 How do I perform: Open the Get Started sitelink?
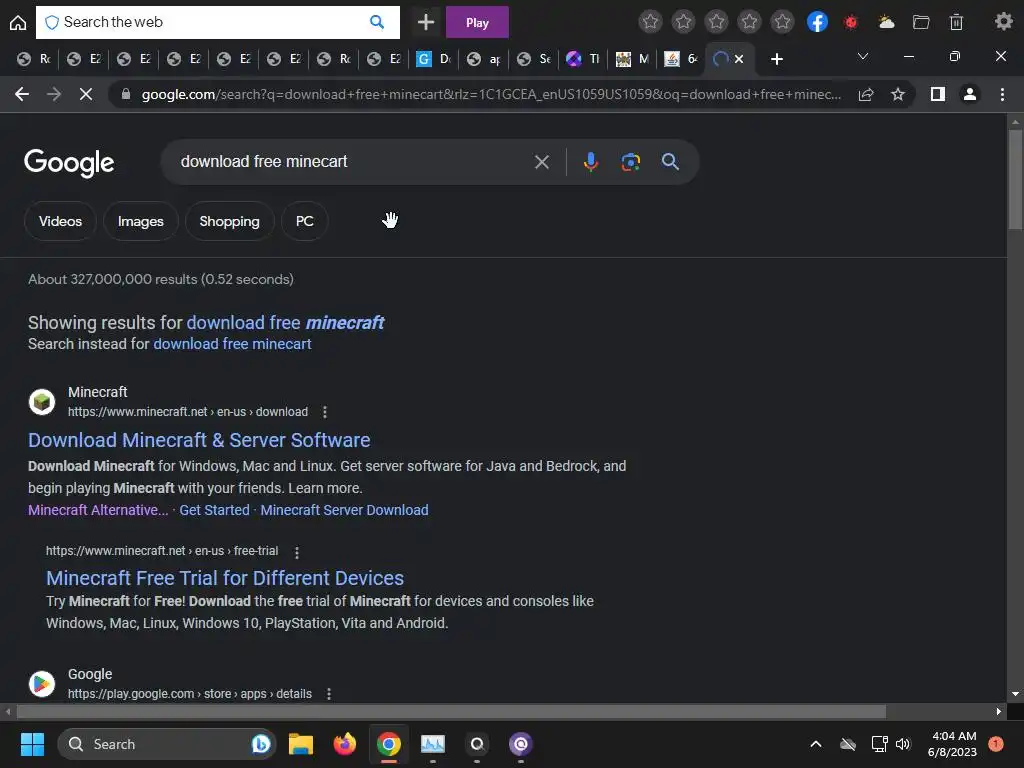[x=214, y=510]
